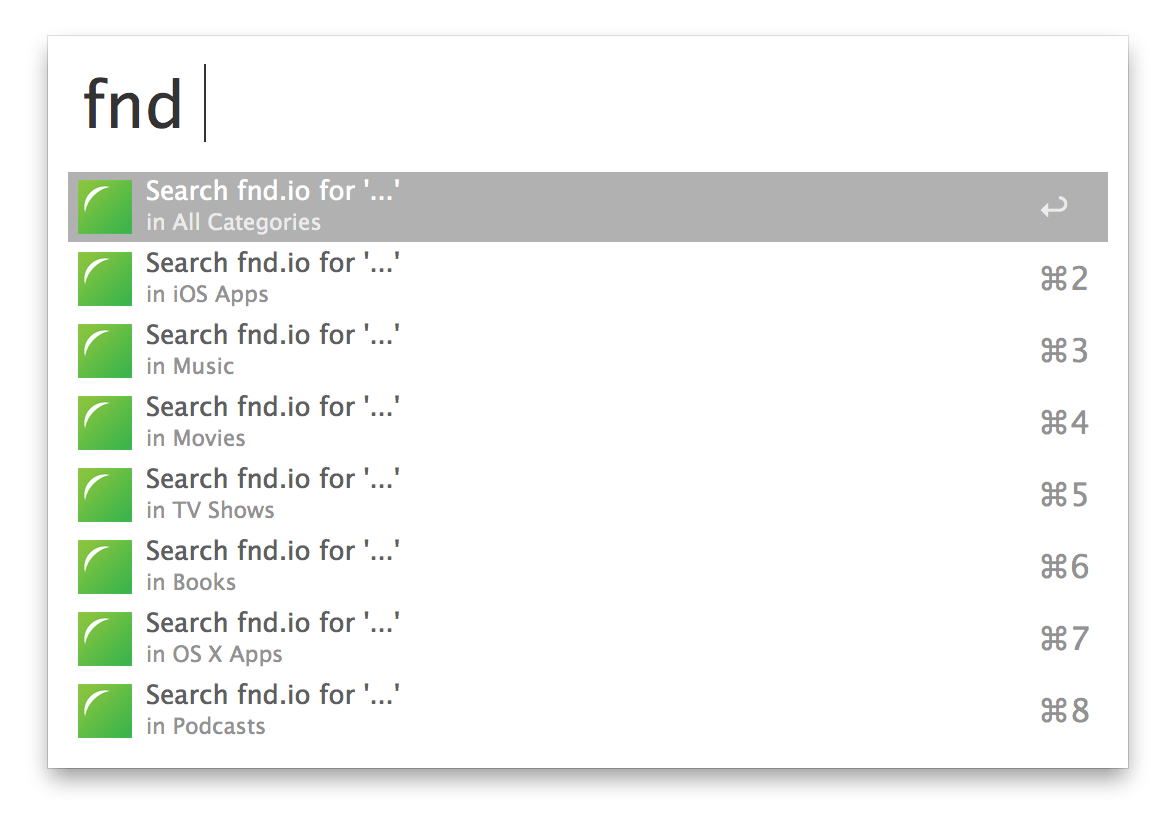Click the ⌘2 shortcut label

point(1064,279)
